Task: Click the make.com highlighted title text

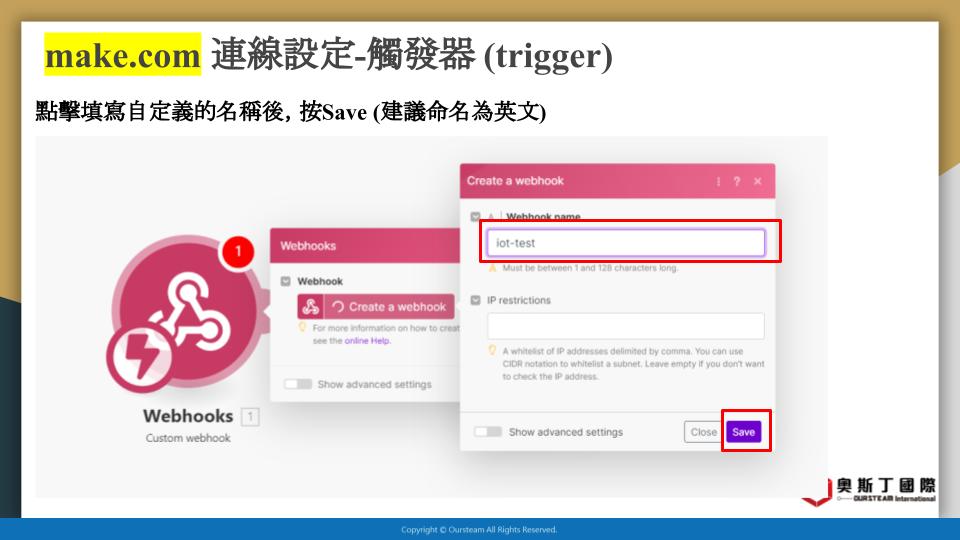Action: (122, 55)
